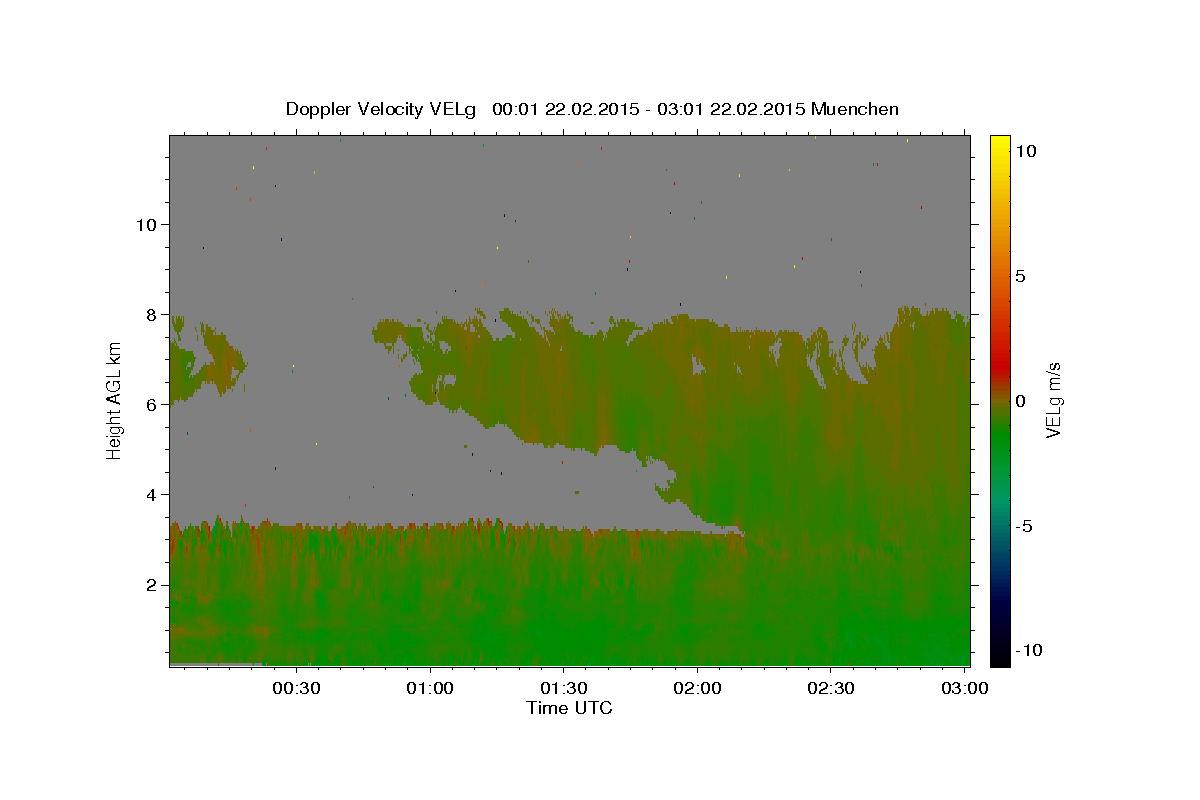Click the 01:30 time tick label

[x=563, y=688]
